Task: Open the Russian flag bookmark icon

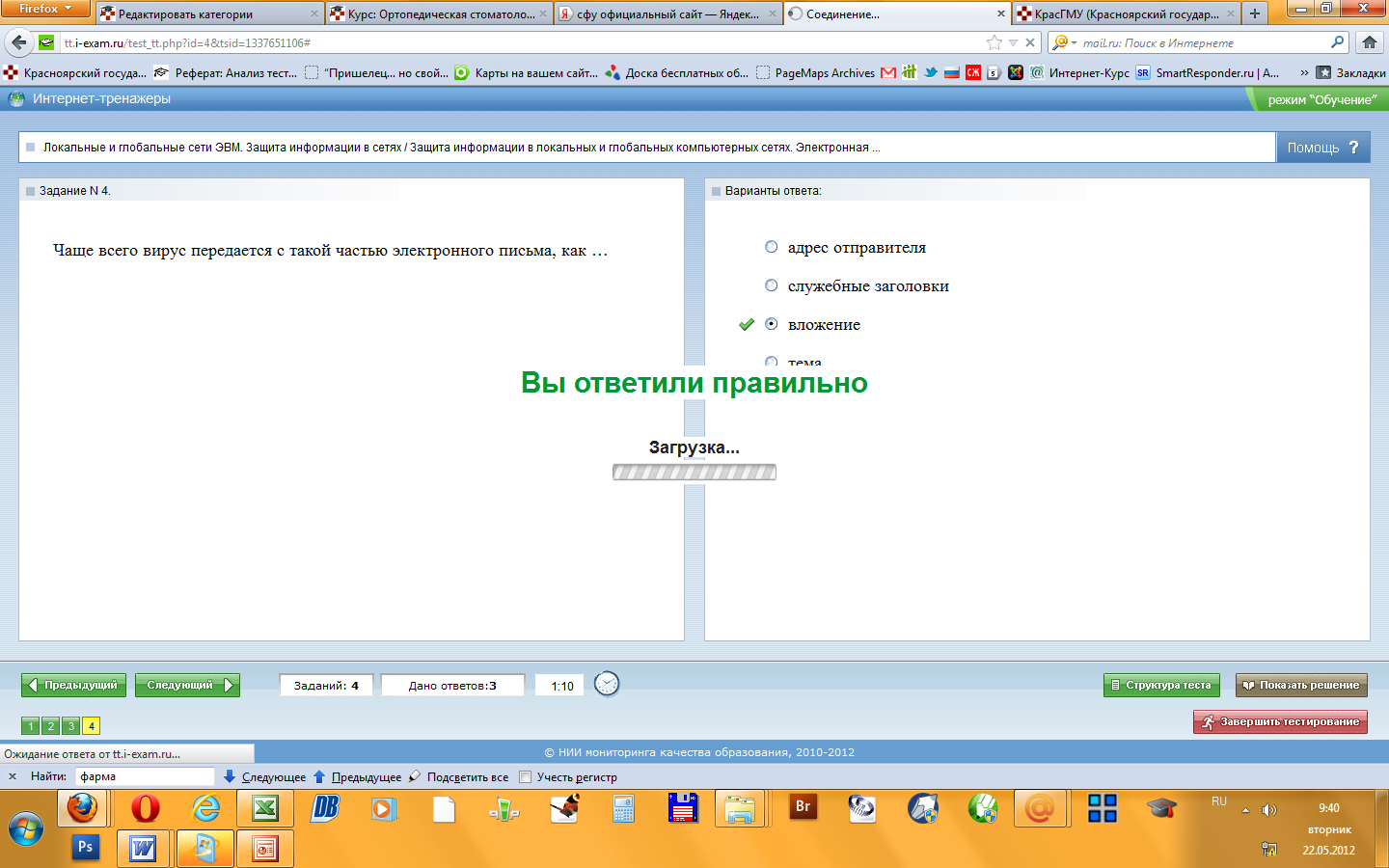Action: click(952, 72)
